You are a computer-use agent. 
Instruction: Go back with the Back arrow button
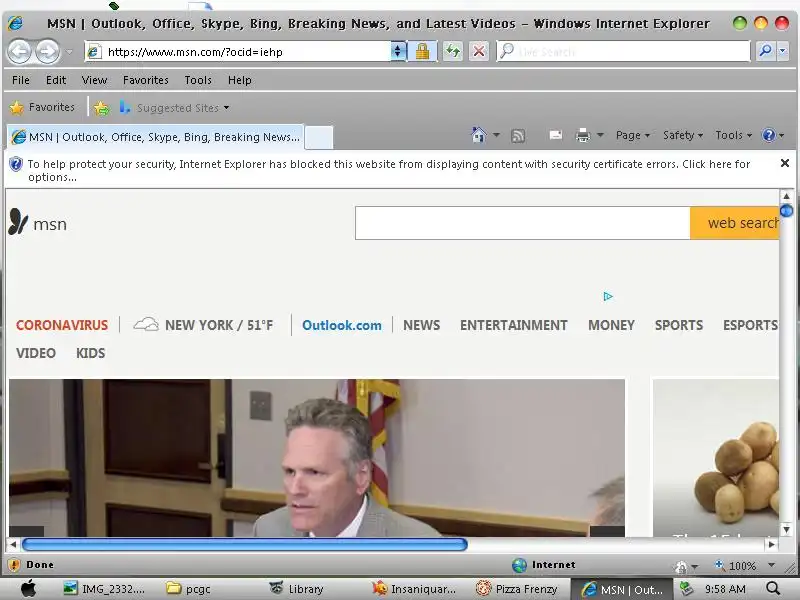click(x=20, y=52)
